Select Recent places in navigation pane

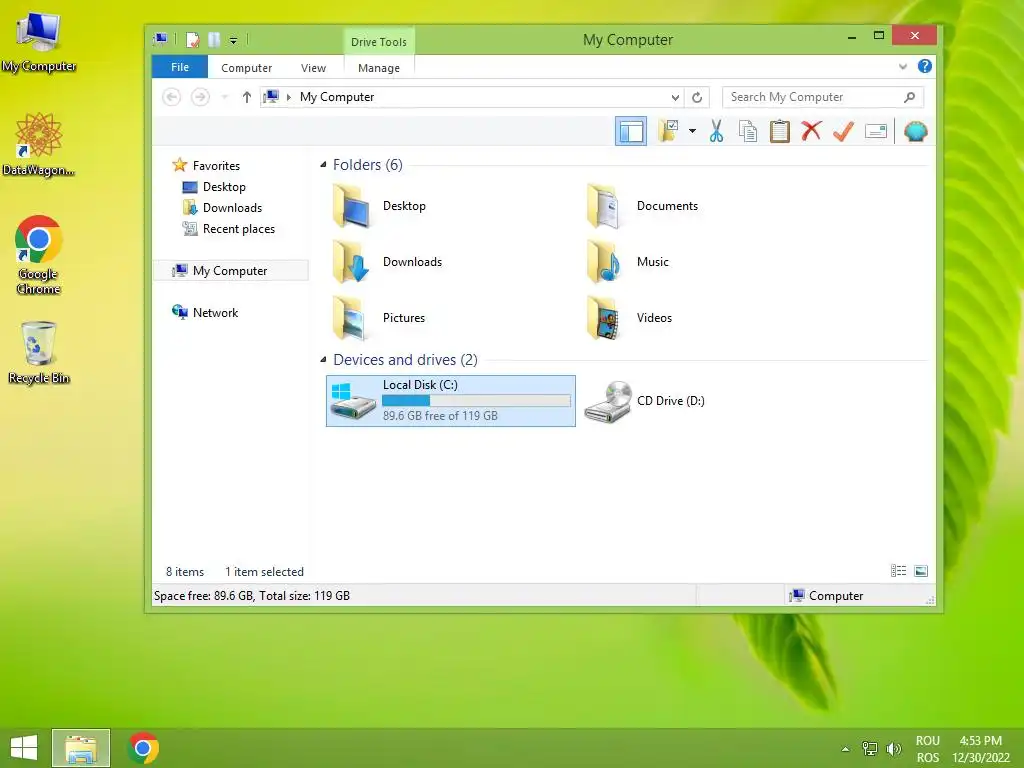click(x=238, y=229)
